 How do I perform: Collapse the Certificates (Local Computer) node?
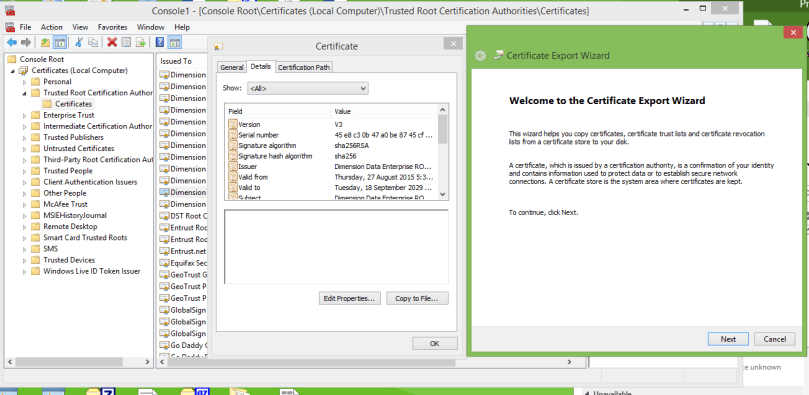(12, 71)
